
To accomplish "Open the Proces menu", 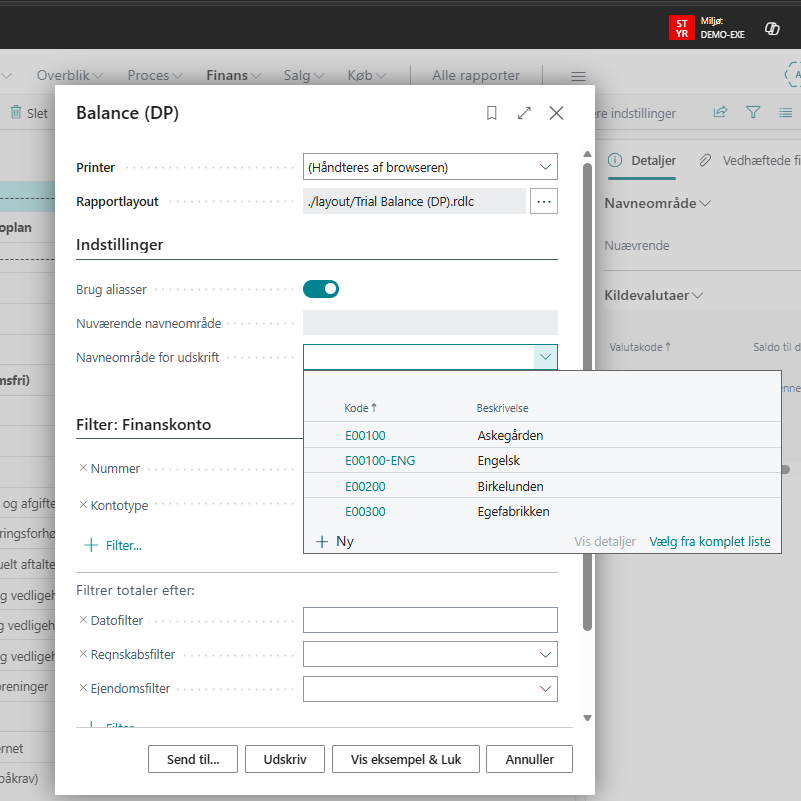I will point(155,76).
